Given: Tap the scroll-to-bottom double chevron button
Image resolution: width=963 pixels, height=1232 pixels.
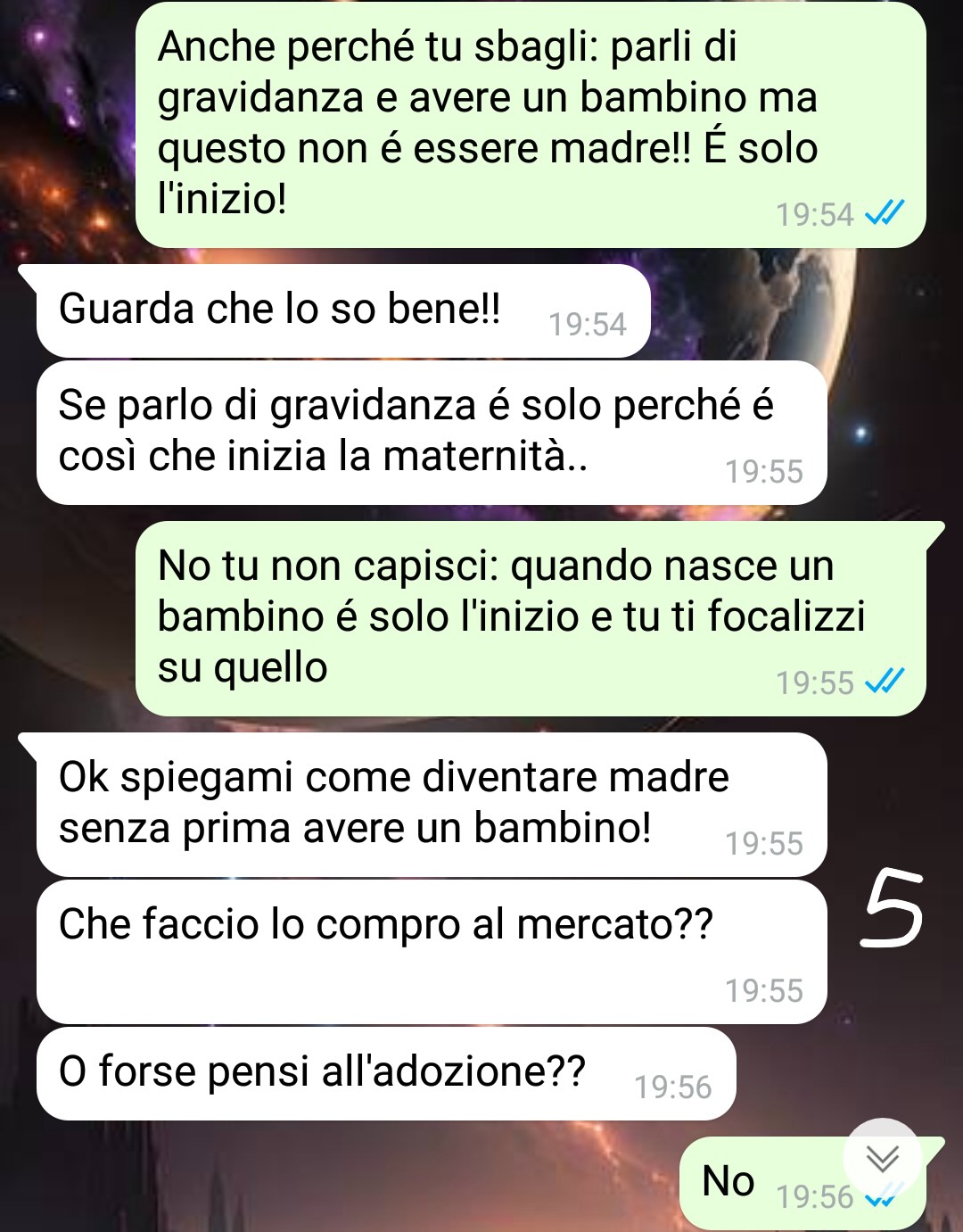Looking at the screenshot, I should 882,1159.
